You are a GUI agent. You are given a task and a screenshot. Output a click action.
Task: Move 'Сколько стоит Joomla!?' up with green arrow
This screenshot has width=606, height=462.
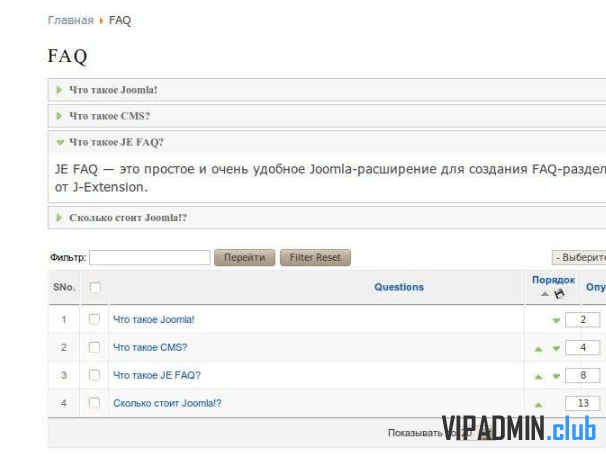pyautogui.click(x=538, y=405)
